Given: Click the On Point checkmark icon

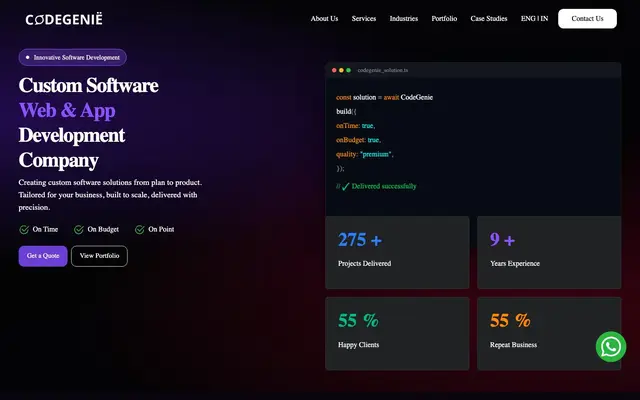Looking at the screenshot, I should tap(140, 229).
